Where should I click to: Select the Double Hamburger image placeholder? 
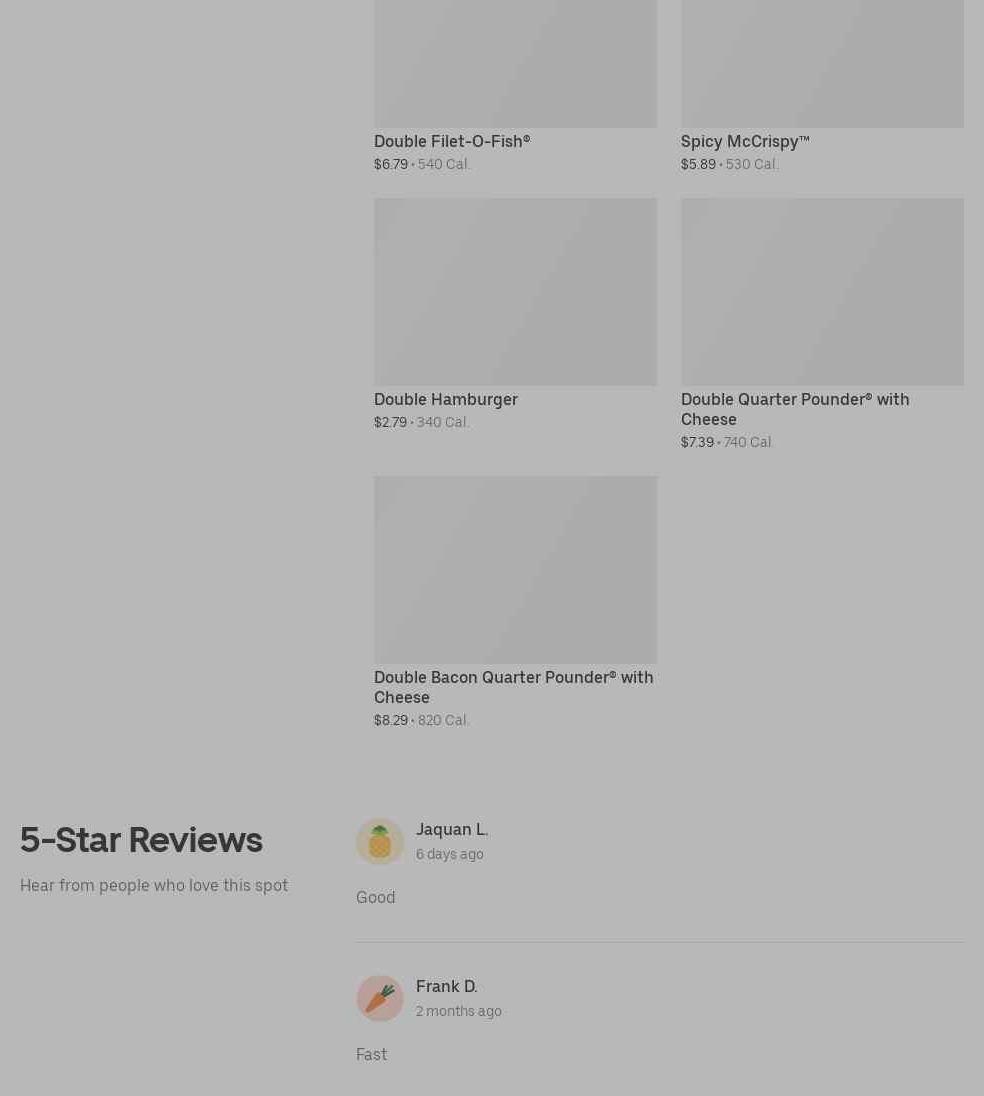(515, 292)
